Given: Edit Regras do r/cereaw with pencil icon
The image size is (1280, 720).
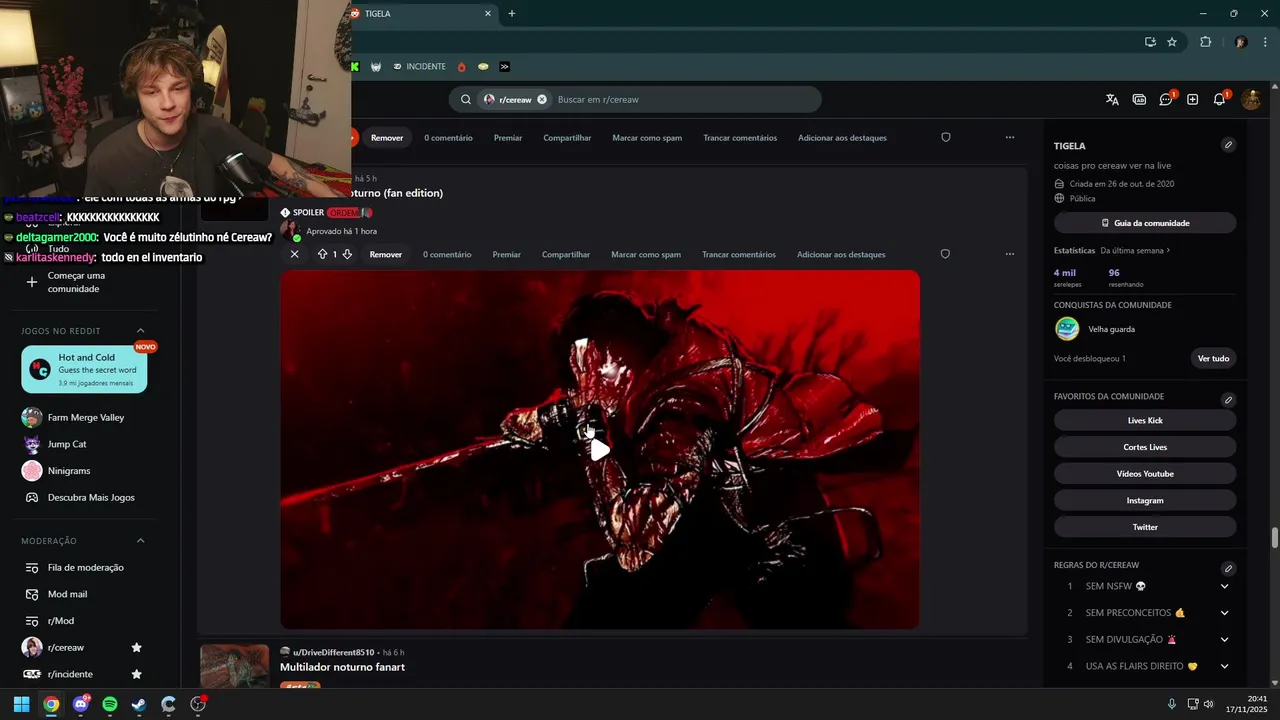Looking at the screenshot, I should click(1228, 568).
